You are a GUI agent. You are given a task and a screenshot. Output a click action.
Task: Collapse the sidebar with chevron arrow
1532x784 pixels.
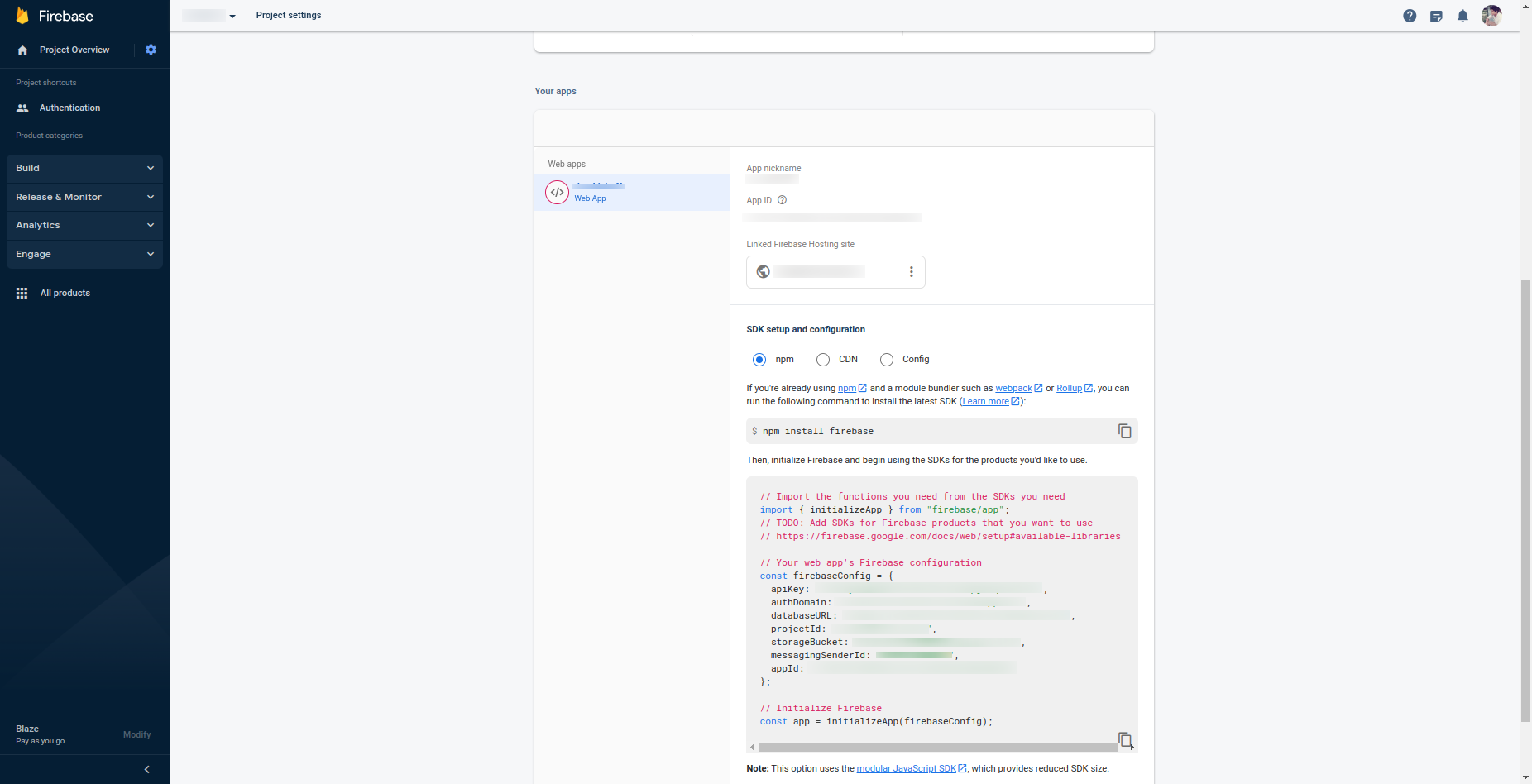(x=146, y=770)
